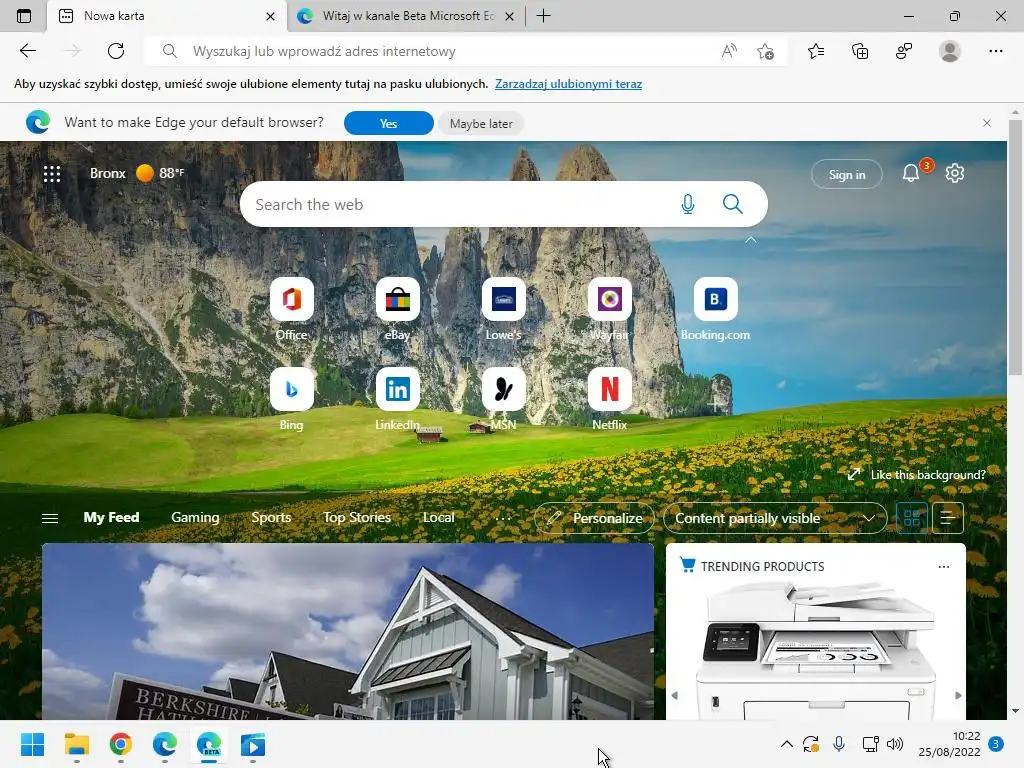The height and width of the screenshot is (768, 1024).
Task: Open Trending Products card options ellipsis
Action: point(944,566)
